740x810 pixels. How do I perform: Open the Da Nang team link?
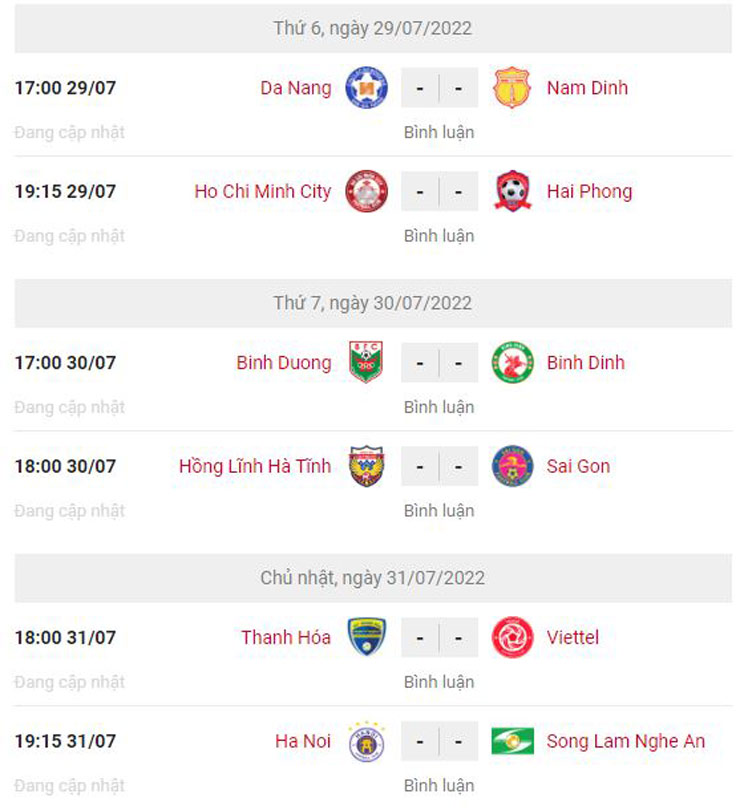coord(295,88)
